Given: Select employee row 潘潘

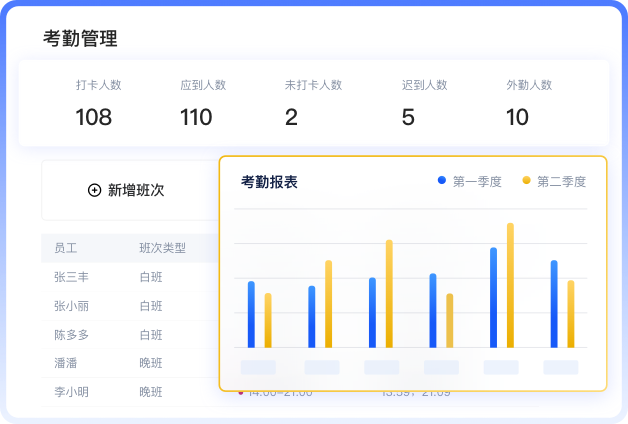Looking at the screenshot, I should (130, 363).
